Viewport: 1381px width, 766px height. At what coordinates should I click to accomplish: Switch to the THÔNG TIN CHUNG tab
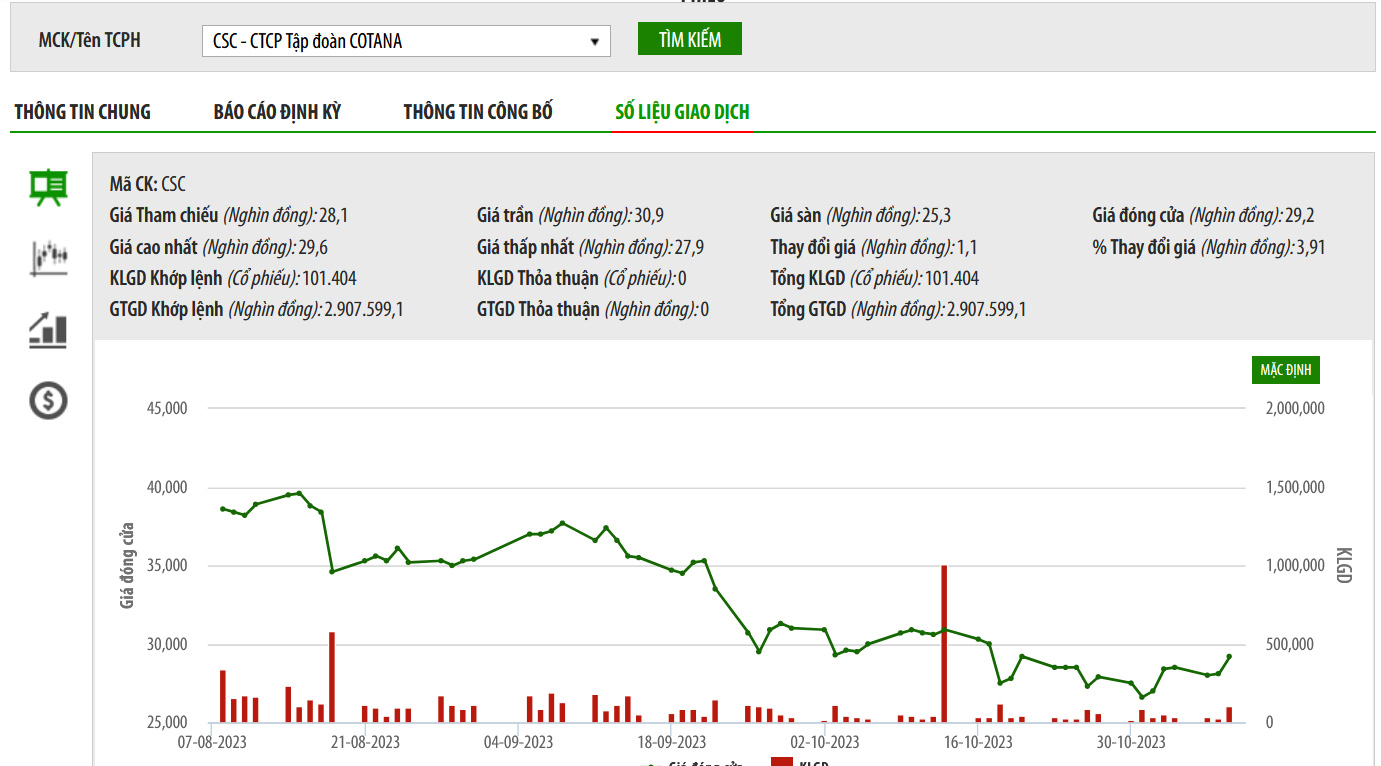coord(82,112)
